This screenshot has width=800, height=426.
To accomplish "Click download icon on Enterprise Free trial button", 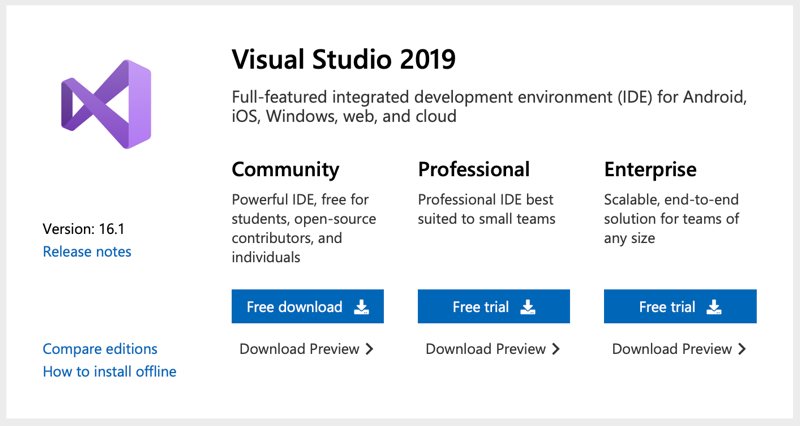I will click(714, 307).
